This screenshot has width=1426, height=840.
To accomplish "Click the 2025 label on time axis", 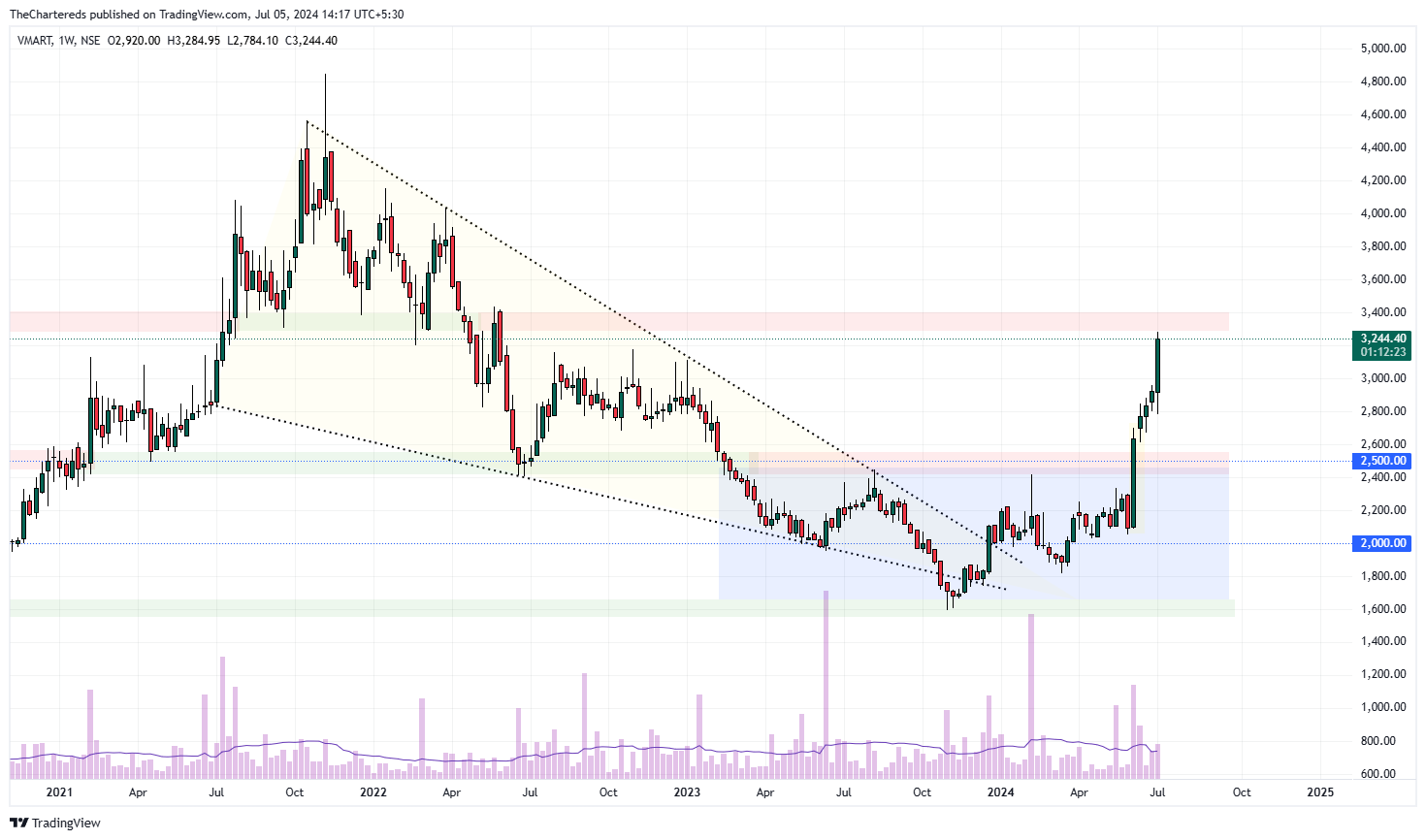I will point(1320,792).
